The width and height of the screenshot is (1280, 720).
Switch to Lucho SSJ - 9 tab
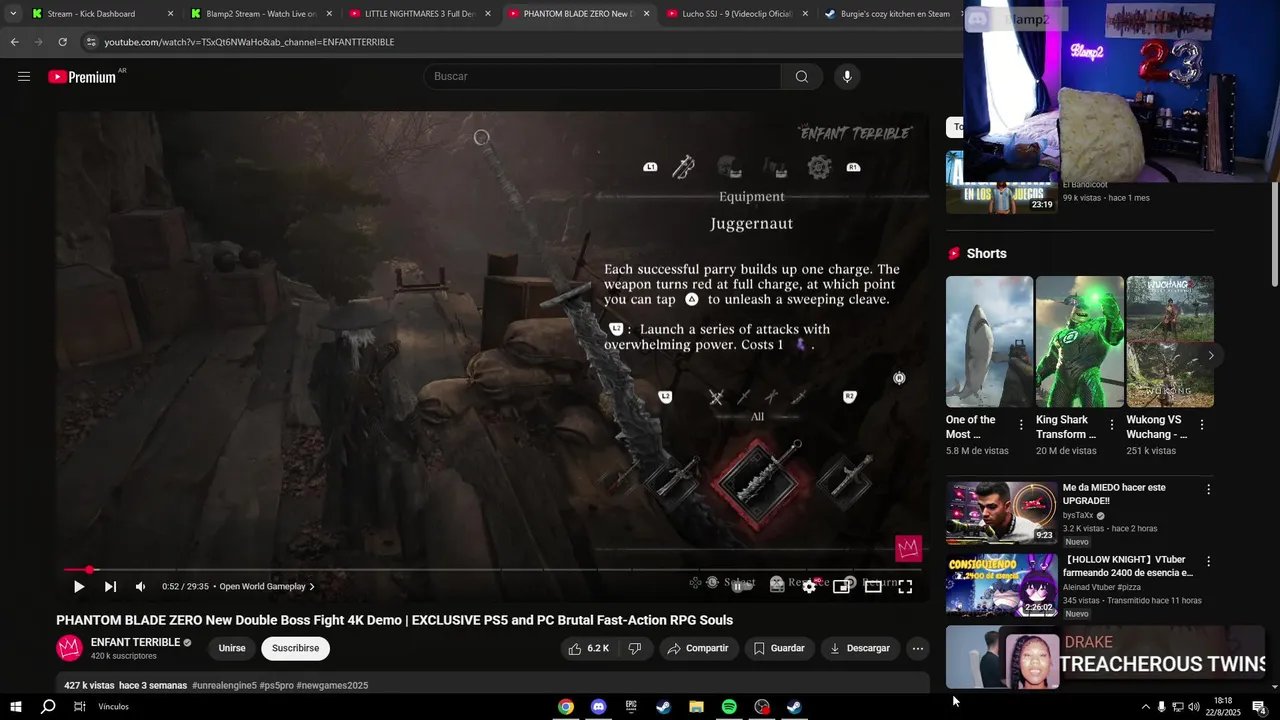[735, 14]
